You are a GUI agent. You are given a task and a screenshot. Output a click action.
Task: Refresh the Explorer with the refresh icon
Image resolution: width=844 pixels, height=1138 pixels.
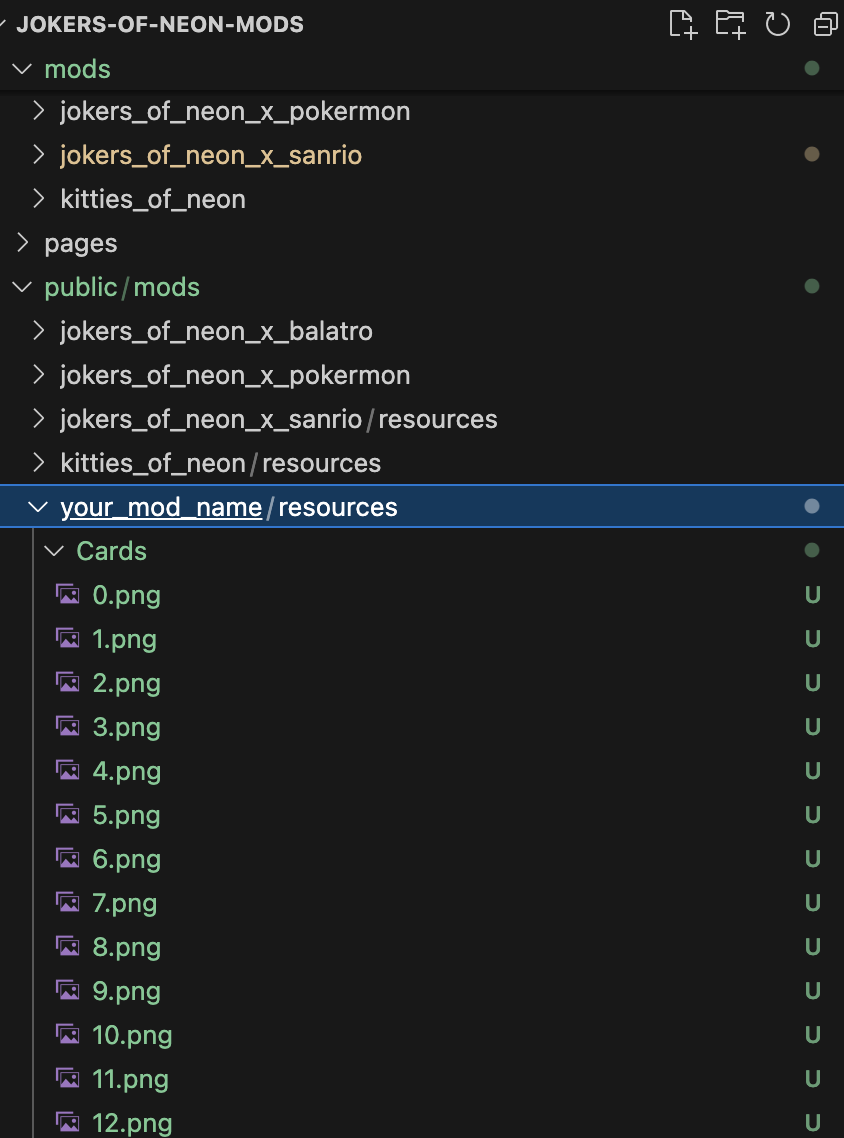tap(777, 24)
